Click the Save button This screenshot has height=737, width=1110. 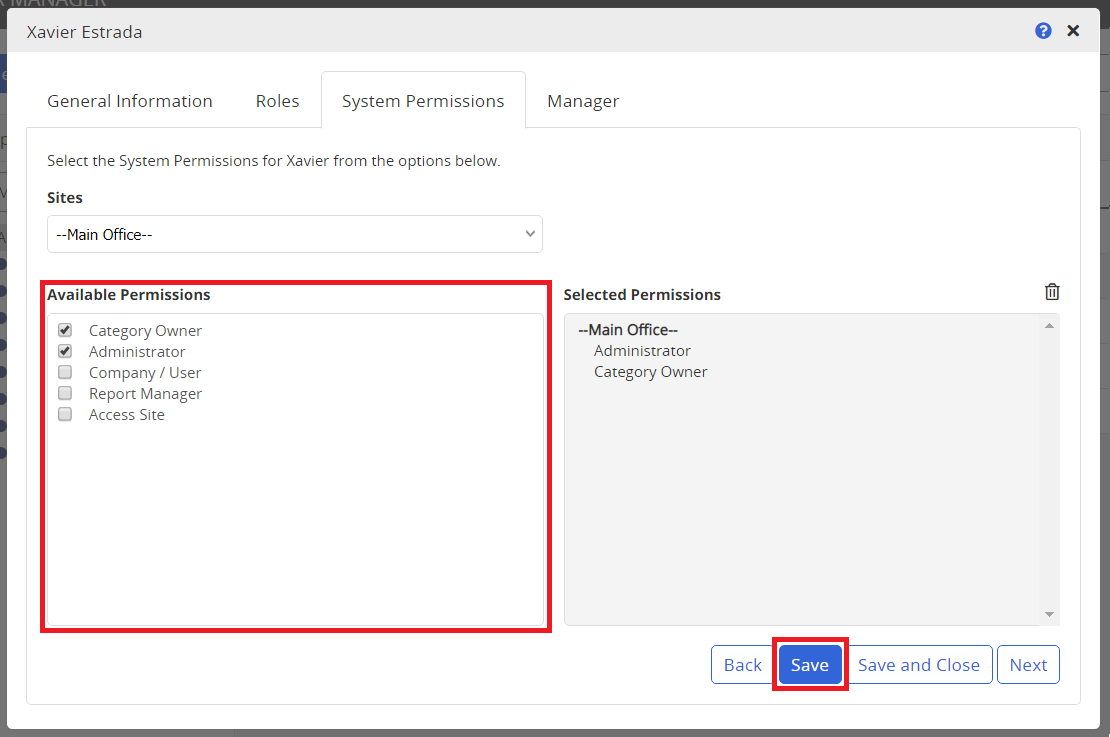coord(810,664)
